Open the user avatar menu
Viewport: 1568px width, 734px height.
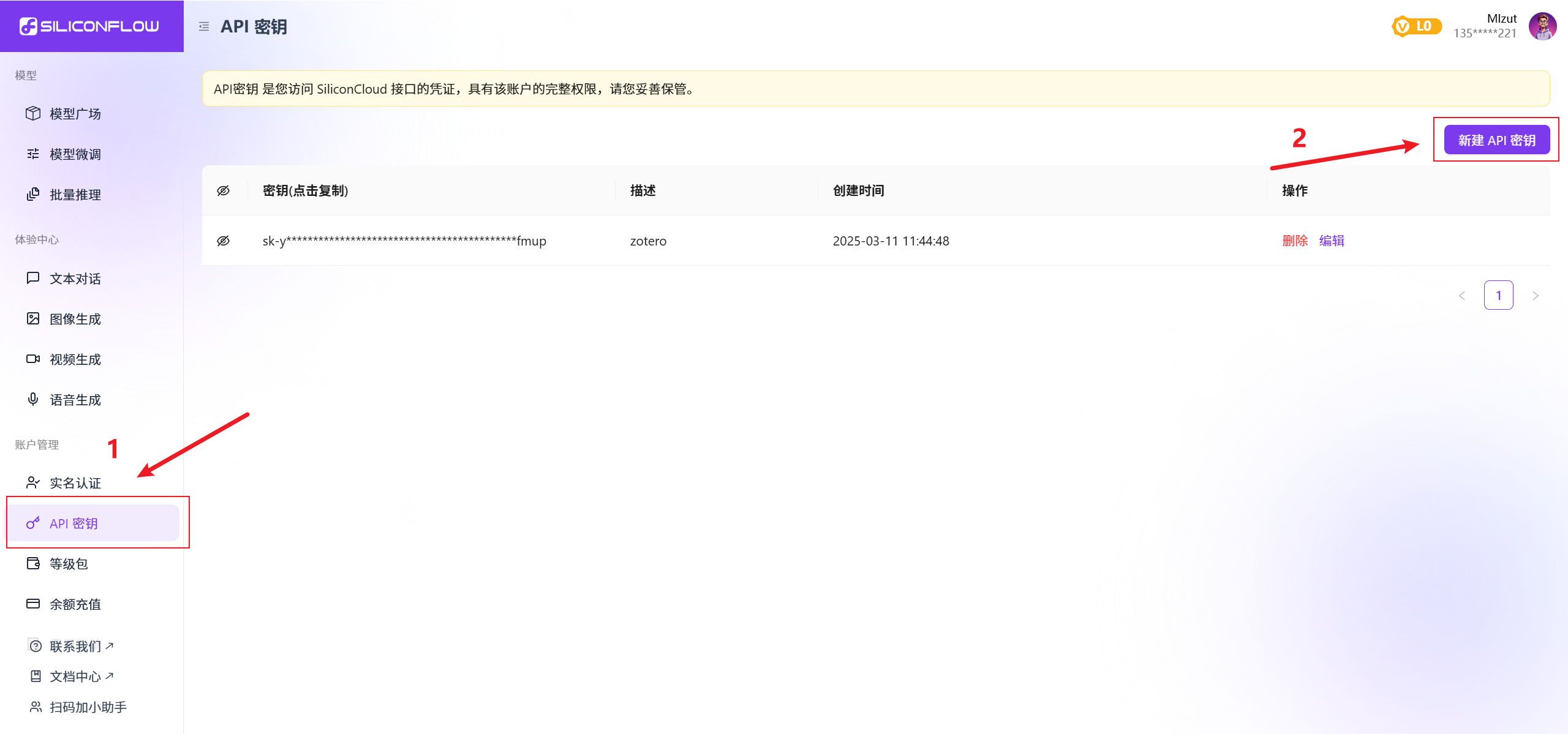(1542, 26)
